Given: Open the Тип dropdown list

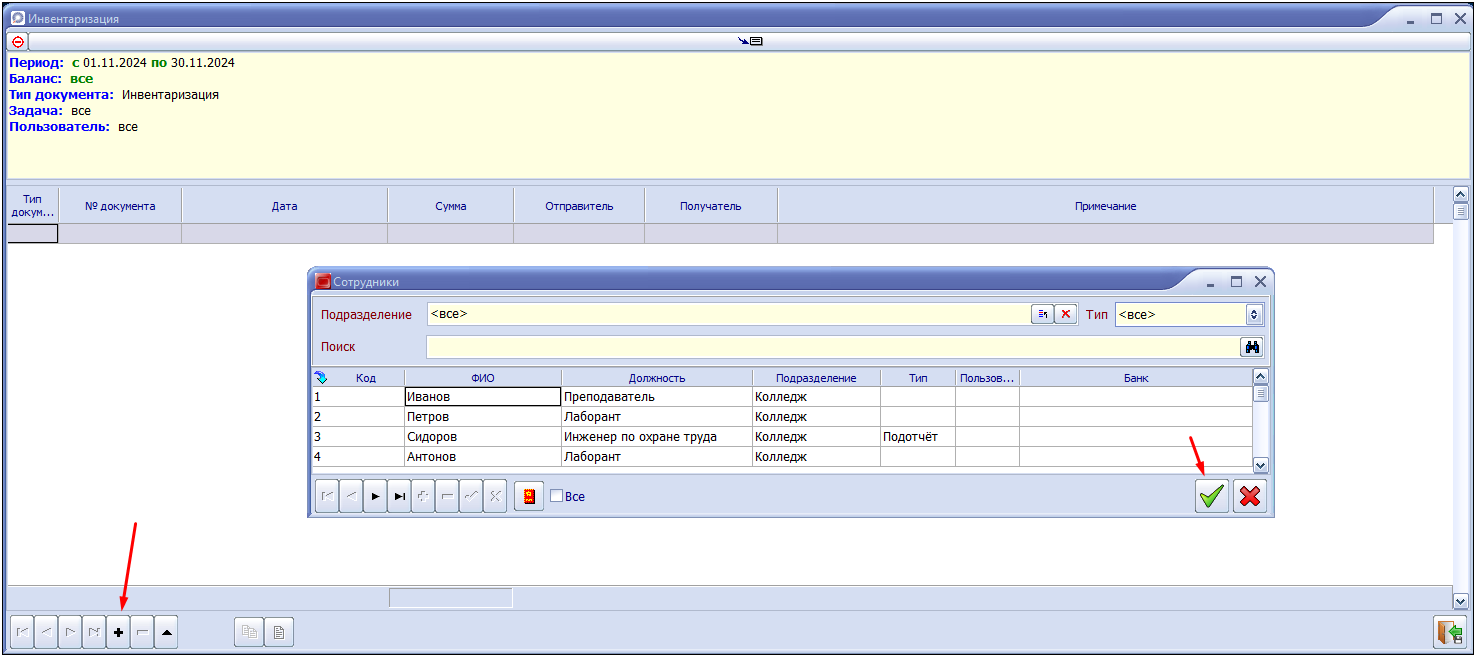Looking at the screenshot, I should click(x=1254, y=314).
